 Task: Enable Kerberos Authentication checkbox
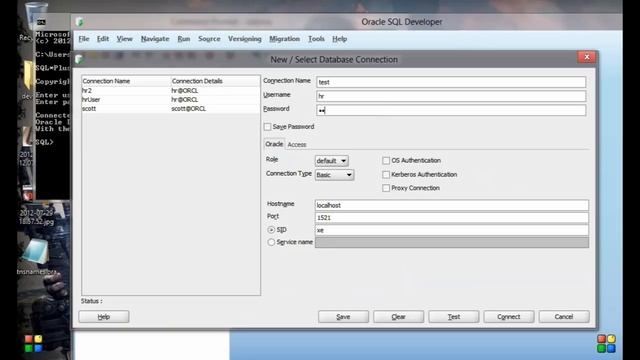tap(386, 175)
